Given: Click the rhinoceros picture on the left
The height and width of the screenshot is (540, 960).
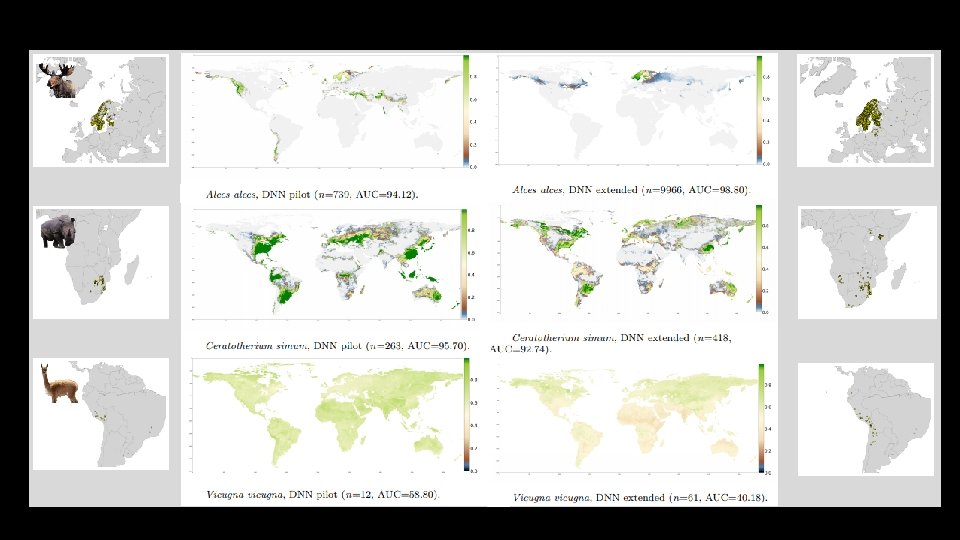Looking at the screenshot, I should click(58, 231).
